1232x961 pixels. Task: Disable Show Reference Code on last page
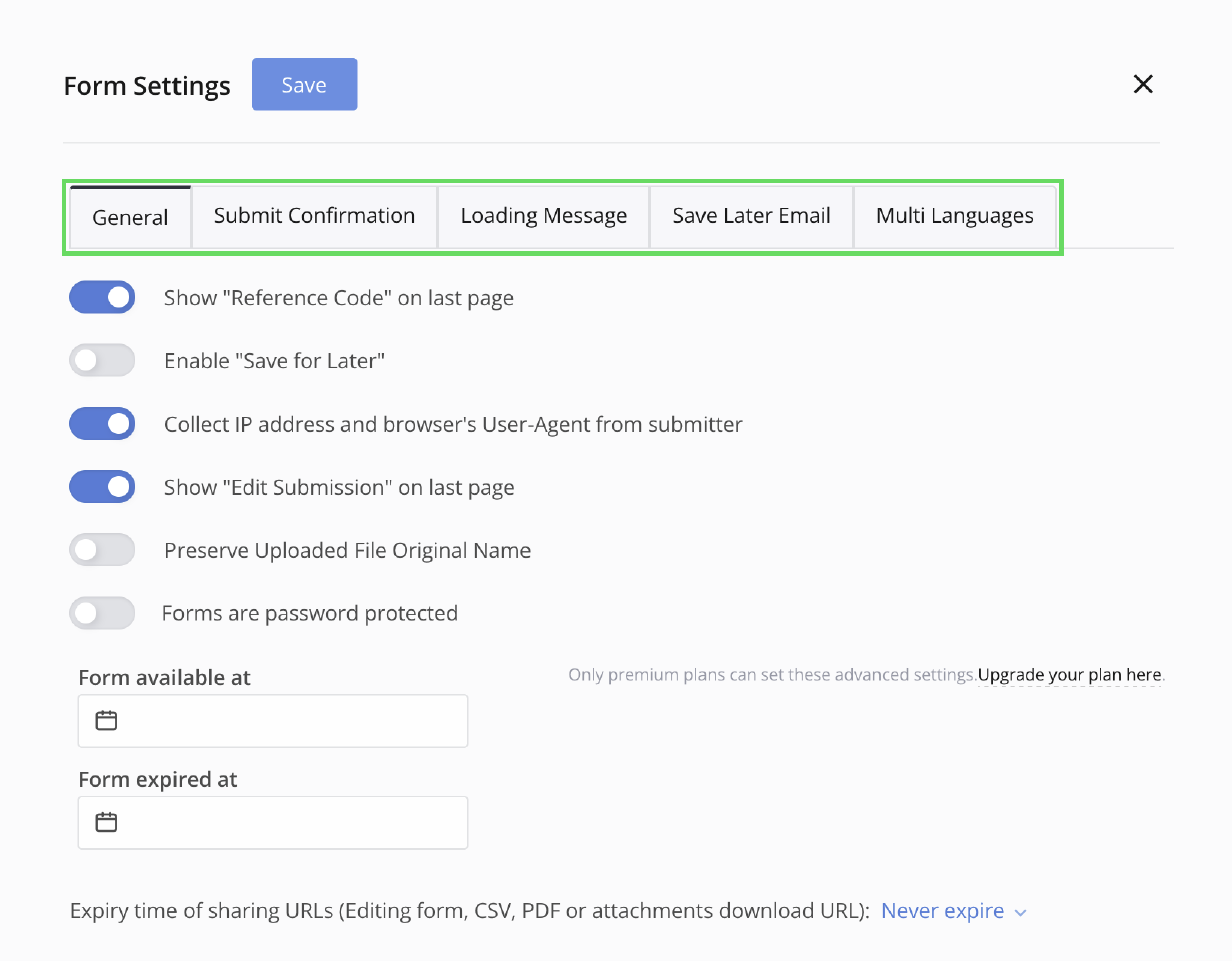[x=102, y=297]
